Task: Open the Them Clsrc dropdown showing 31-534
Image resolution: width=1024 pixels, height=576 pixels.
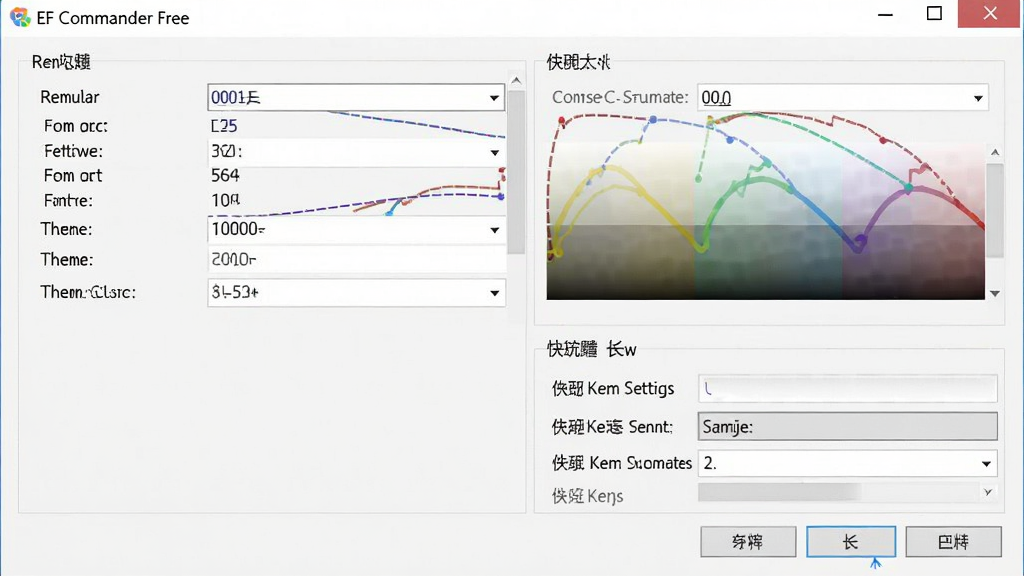Action: coord(356,293)
